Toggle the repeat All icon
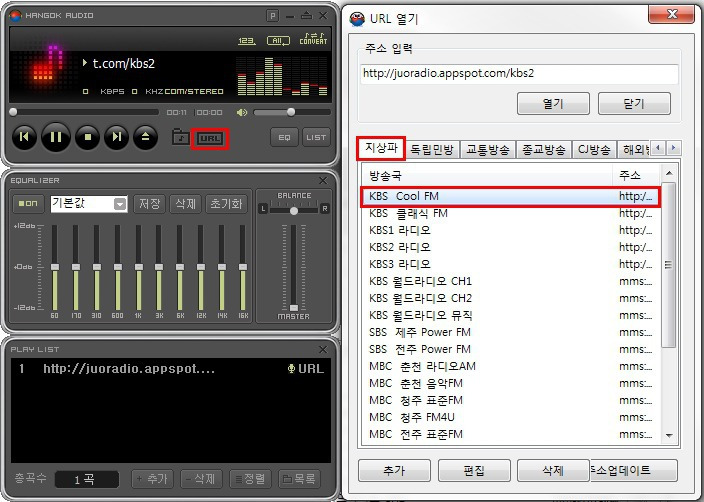This screenshot has width=704, height=502. coord(278,41)
